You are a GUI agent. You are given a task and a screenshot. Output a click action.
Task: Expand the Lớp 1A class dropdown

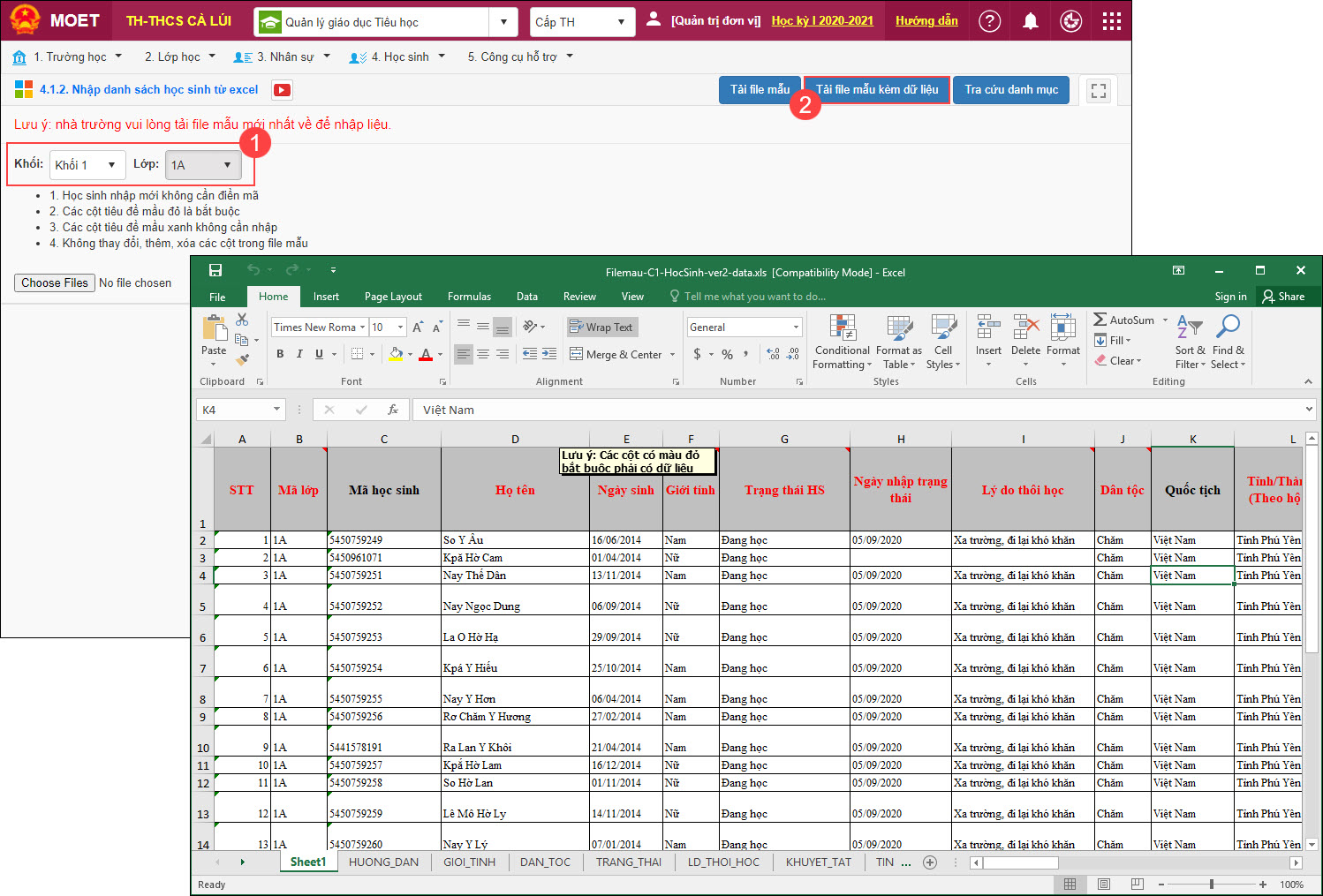203,165
